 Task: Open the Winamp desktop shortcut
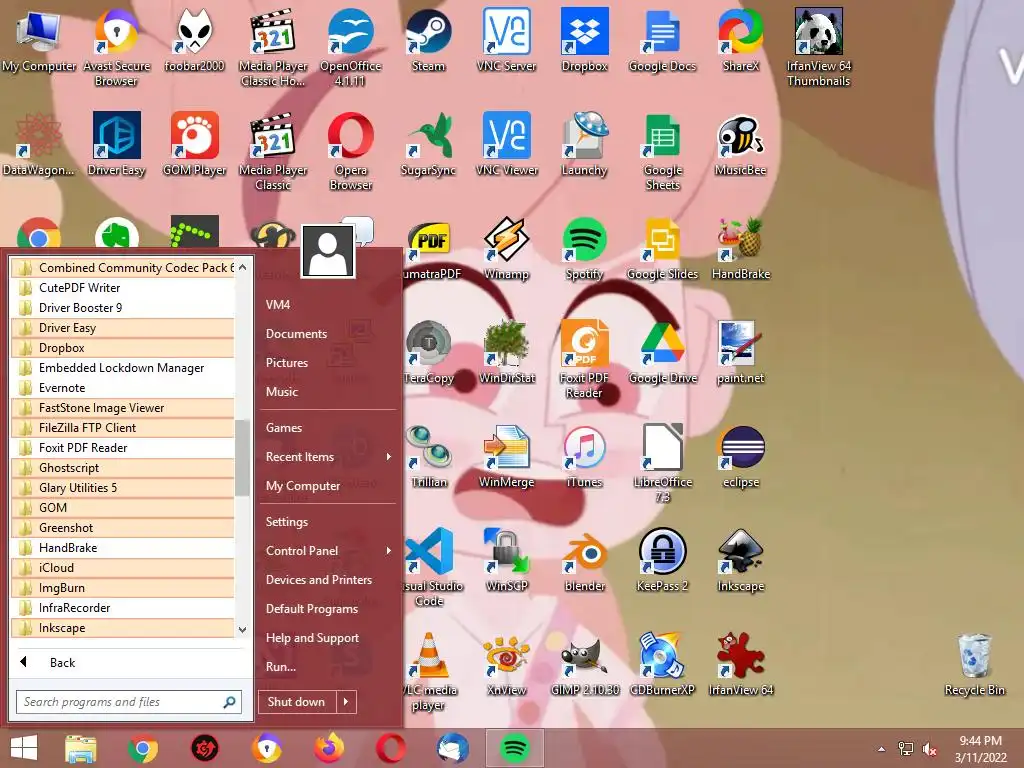pos(507,248)
